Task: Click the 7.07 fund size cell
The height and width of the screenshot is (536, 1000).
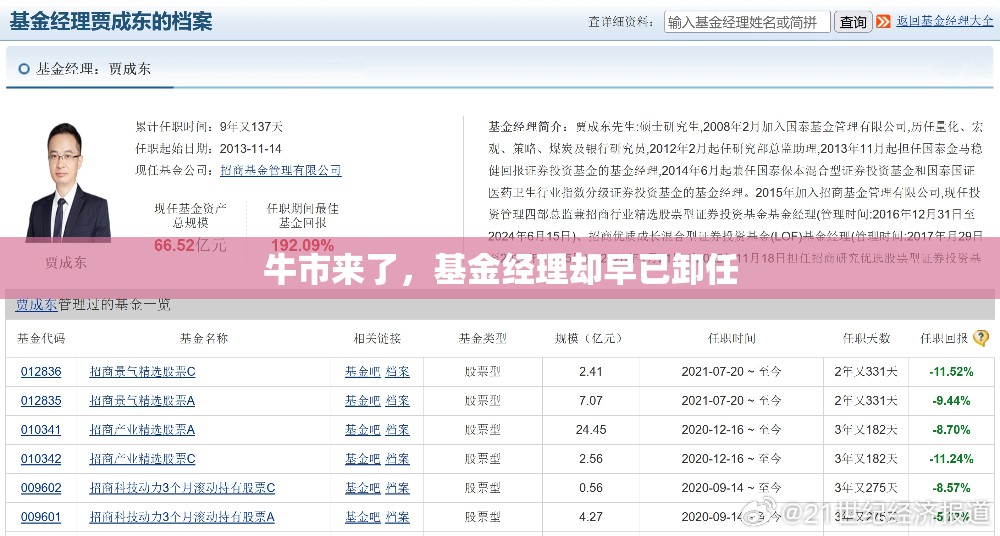Action: coord(591,401)
